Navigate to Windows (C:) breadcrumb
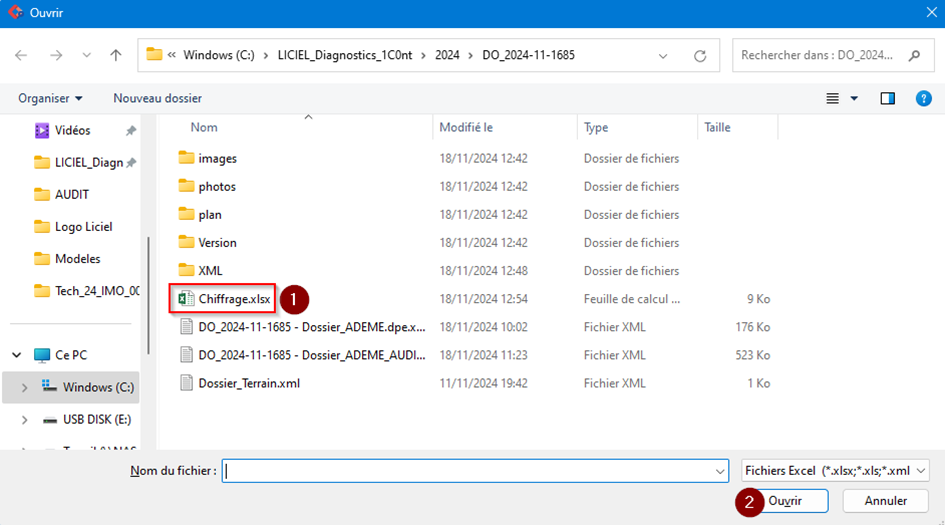This screenshot has height=525, width=945. [x=219, y=55]
